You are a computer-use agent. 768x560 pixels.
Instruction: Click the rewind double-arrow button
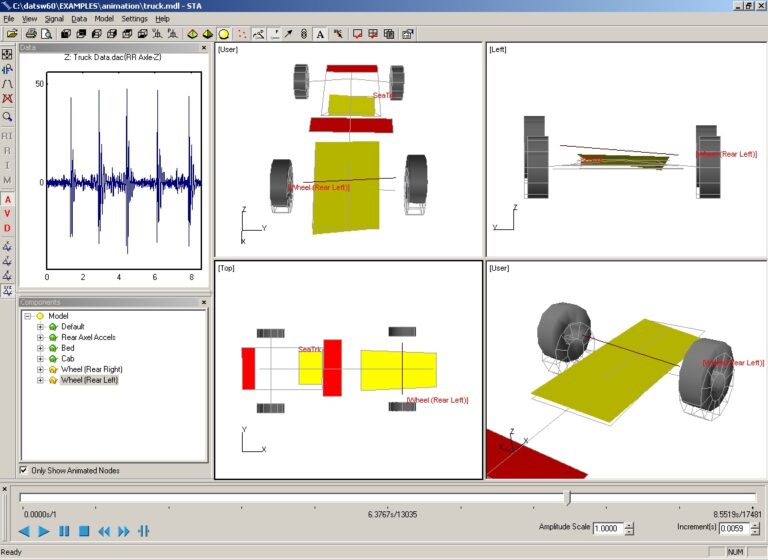pyautogui.click(x=104, y=531)
